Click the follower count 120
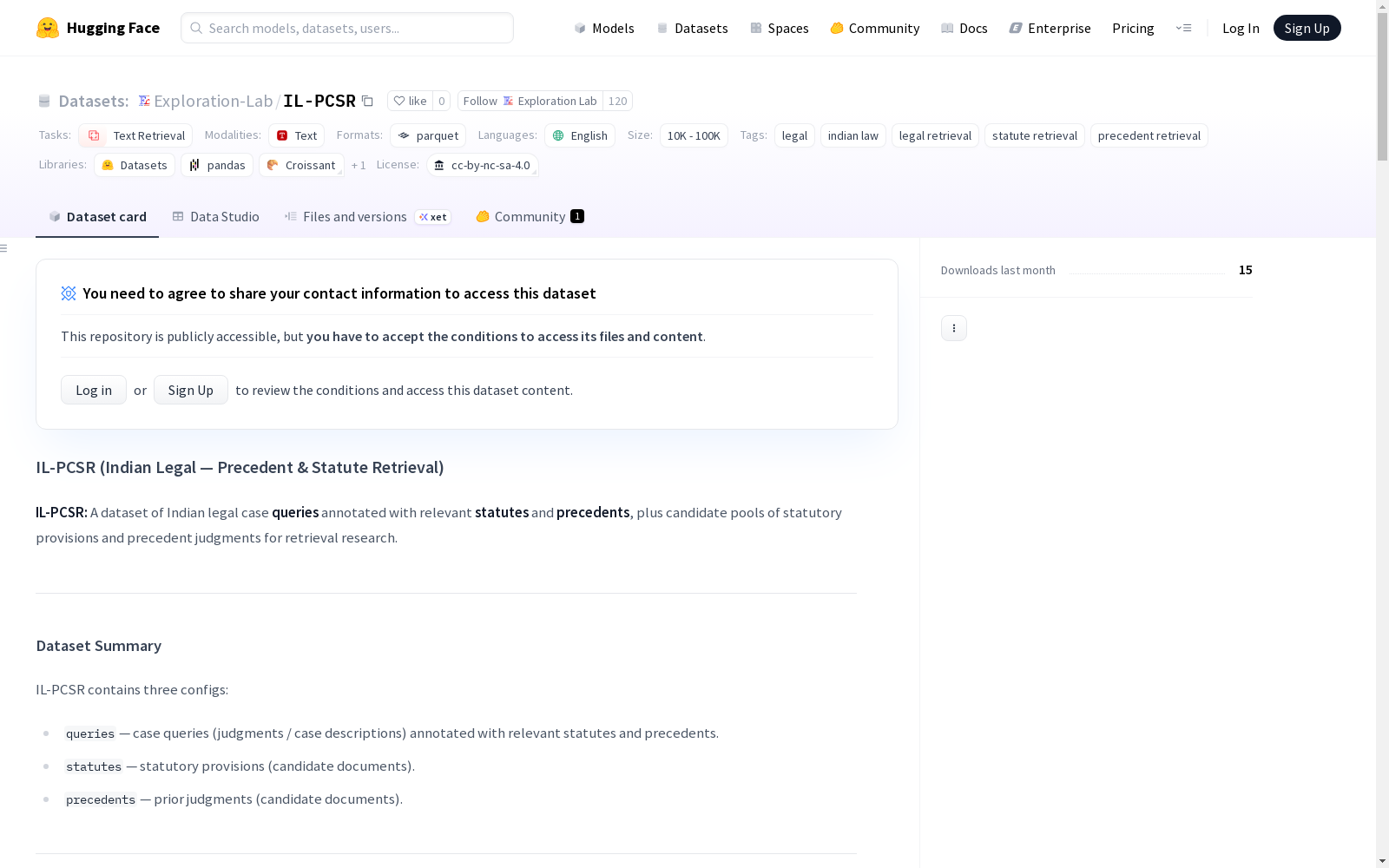This screenshot has width=1389, height=868. click(617, 101)
